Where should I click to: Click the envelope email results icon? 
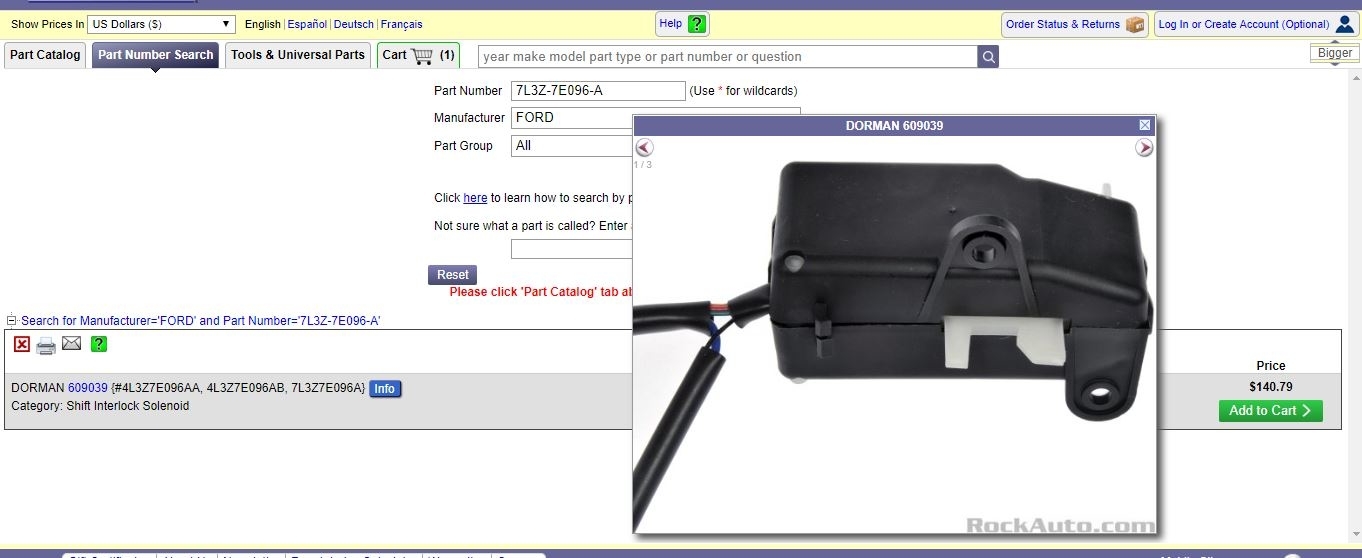tap(71, 344)
